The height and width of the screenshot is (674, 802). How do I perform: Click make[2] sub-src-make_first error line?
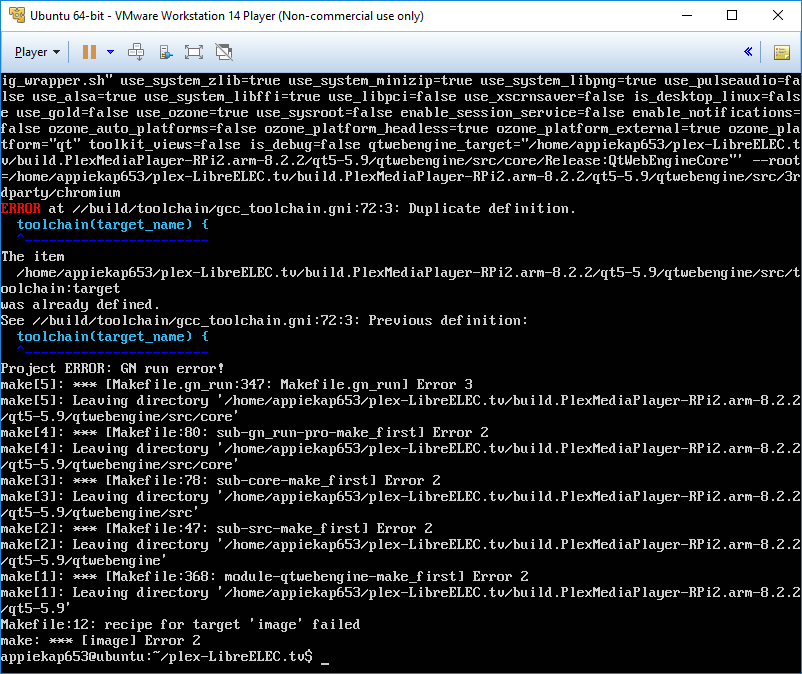[x=217, y=528]
